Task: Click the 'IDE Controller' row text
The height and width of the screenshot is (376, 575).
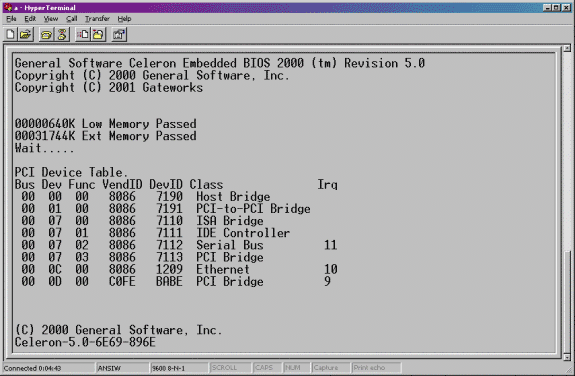Action: [x=243, y=233]
